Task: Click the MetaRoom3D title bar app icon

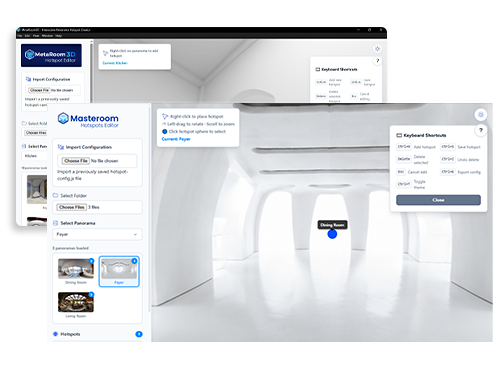Action: coord(19,30)
